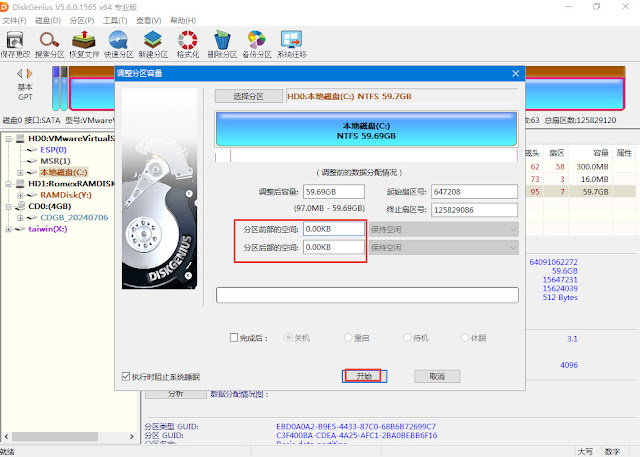Open the dropdown beside 分区后部的空间
This screenshot has height=457, width=640.
click(x=444, y=247)
